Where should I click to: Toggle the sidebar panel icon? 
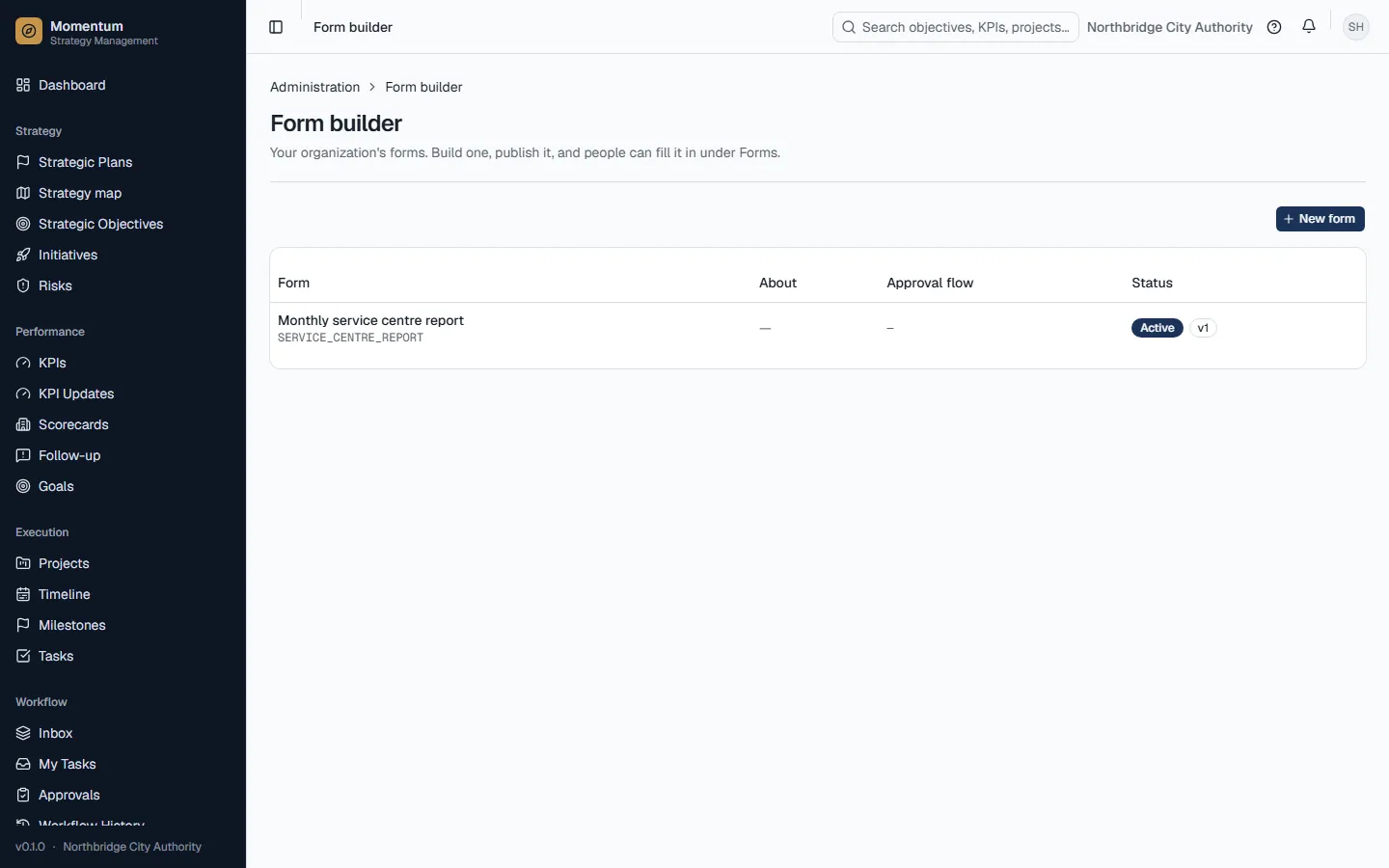click(x=276, y=27)
